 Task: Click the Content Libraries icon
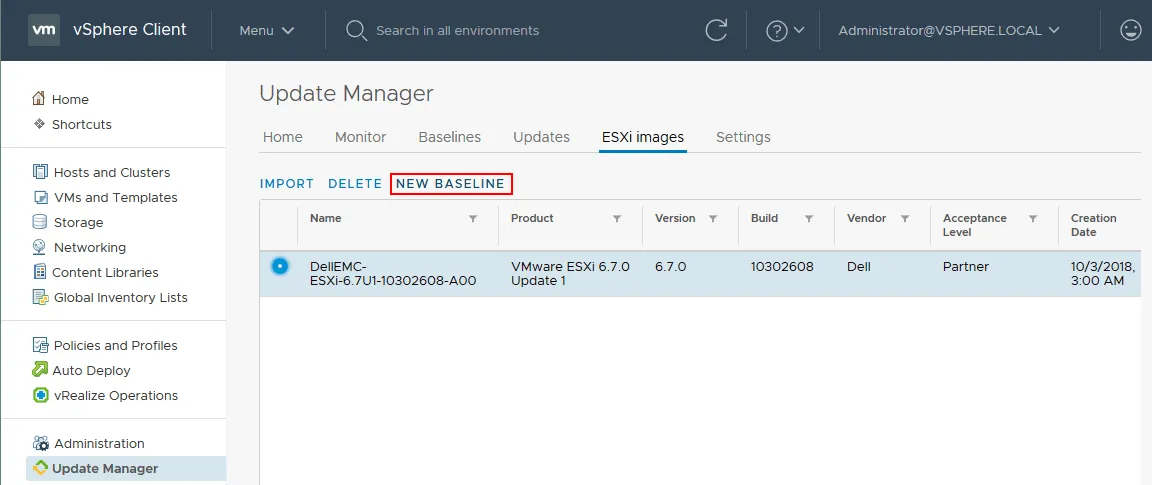40,272
